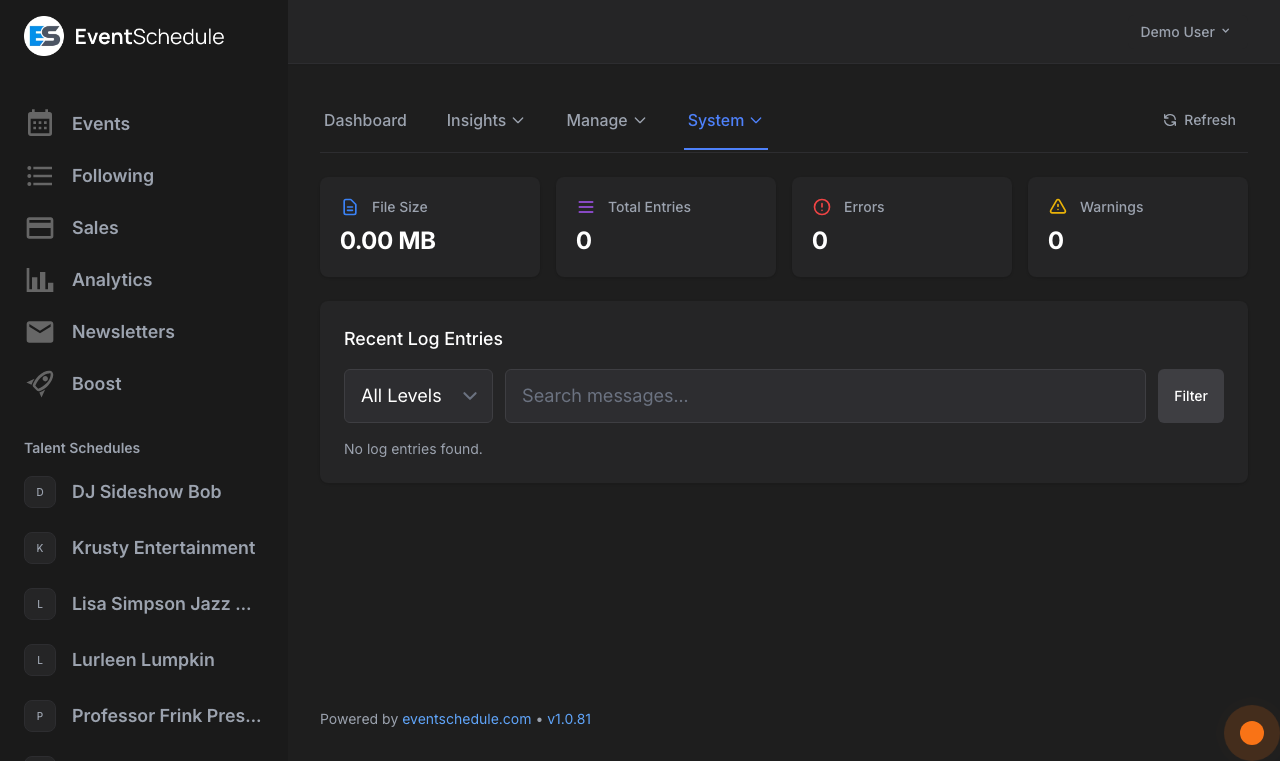Select the File Size document icon
This screenshot has width=1280, height=761.
click(350, 207)
